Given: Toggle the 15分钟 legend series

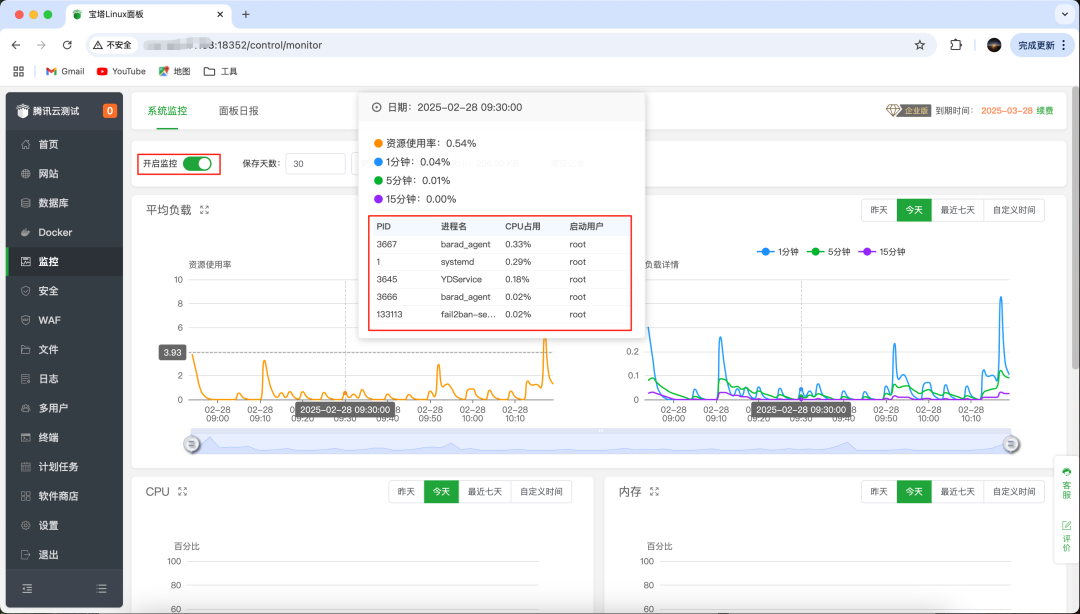Looking at the screenshot, I should (882, 252).
